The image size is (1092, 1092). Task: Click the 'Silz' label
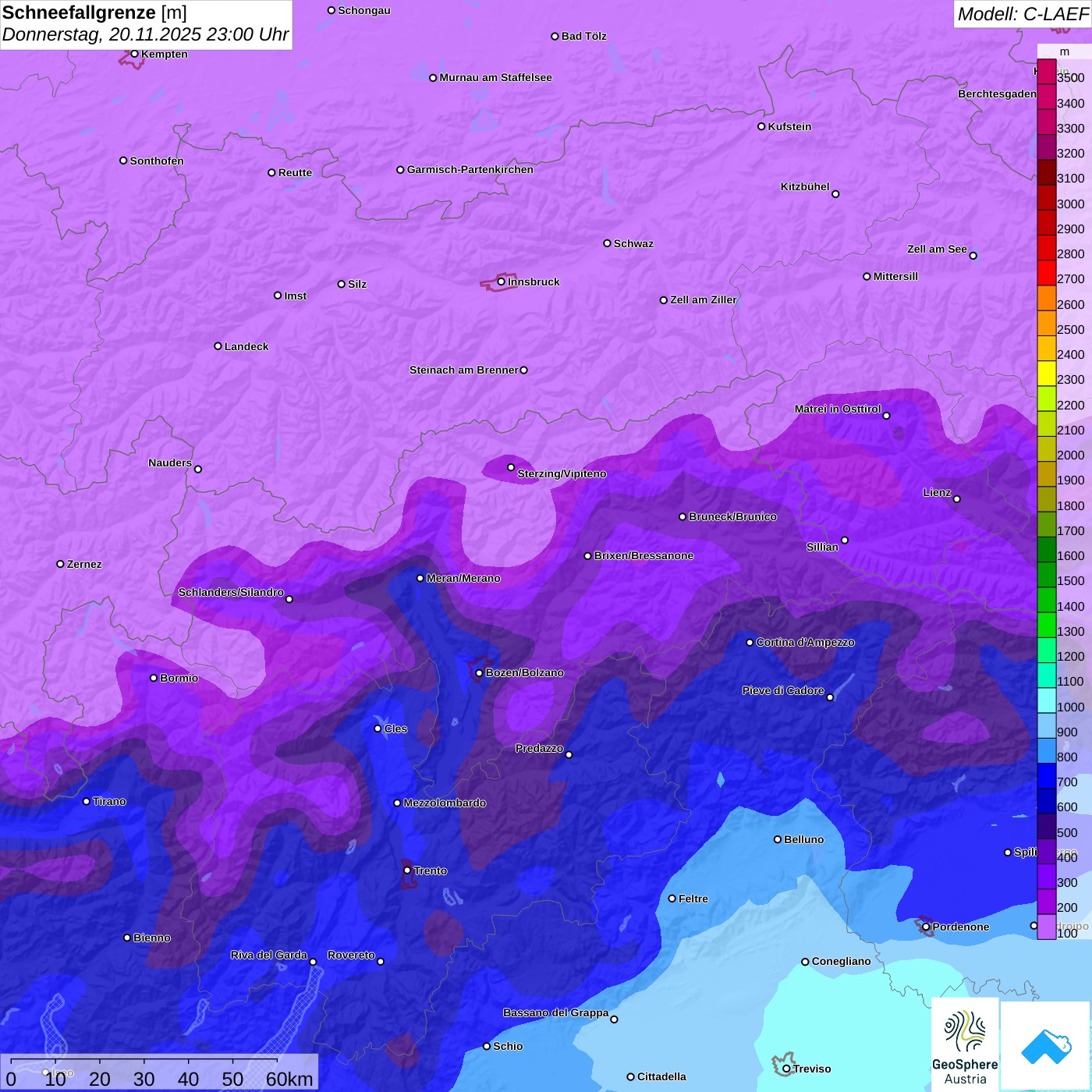pos(356,284)
